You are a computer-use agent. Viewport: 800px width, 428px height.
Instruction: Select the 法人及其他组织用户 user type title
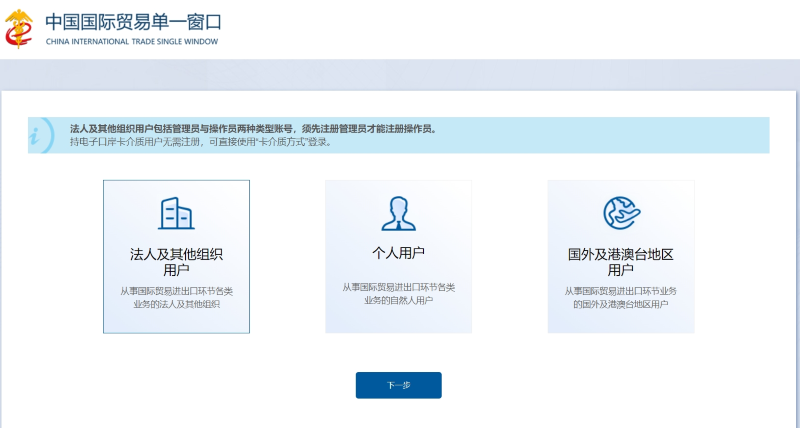pos(176,261)
